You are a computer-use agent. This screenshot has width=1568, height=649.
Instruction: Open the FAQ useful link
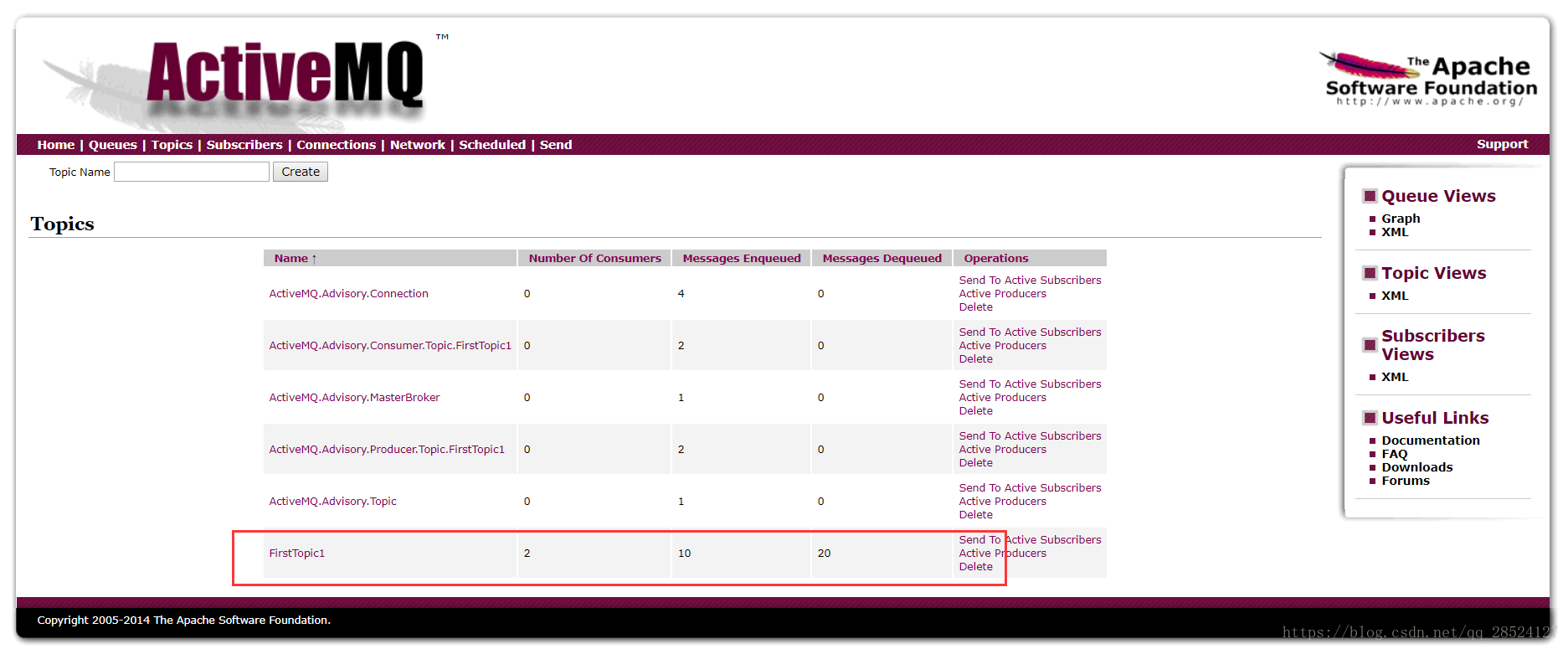[1394, 454]
